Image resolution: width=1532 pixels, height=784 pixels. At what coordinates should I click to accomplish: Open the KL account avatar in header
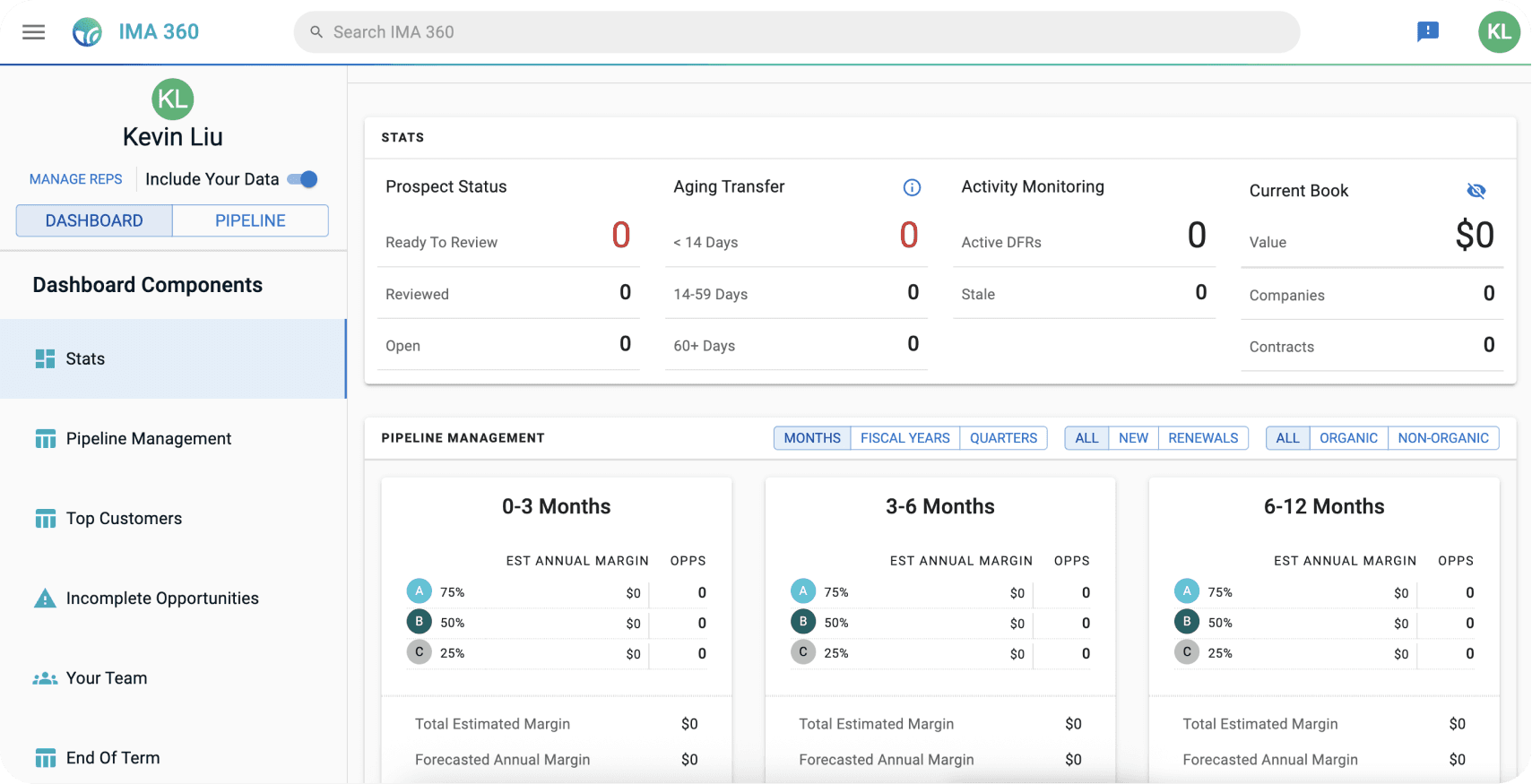click(x=1500, y=32)
